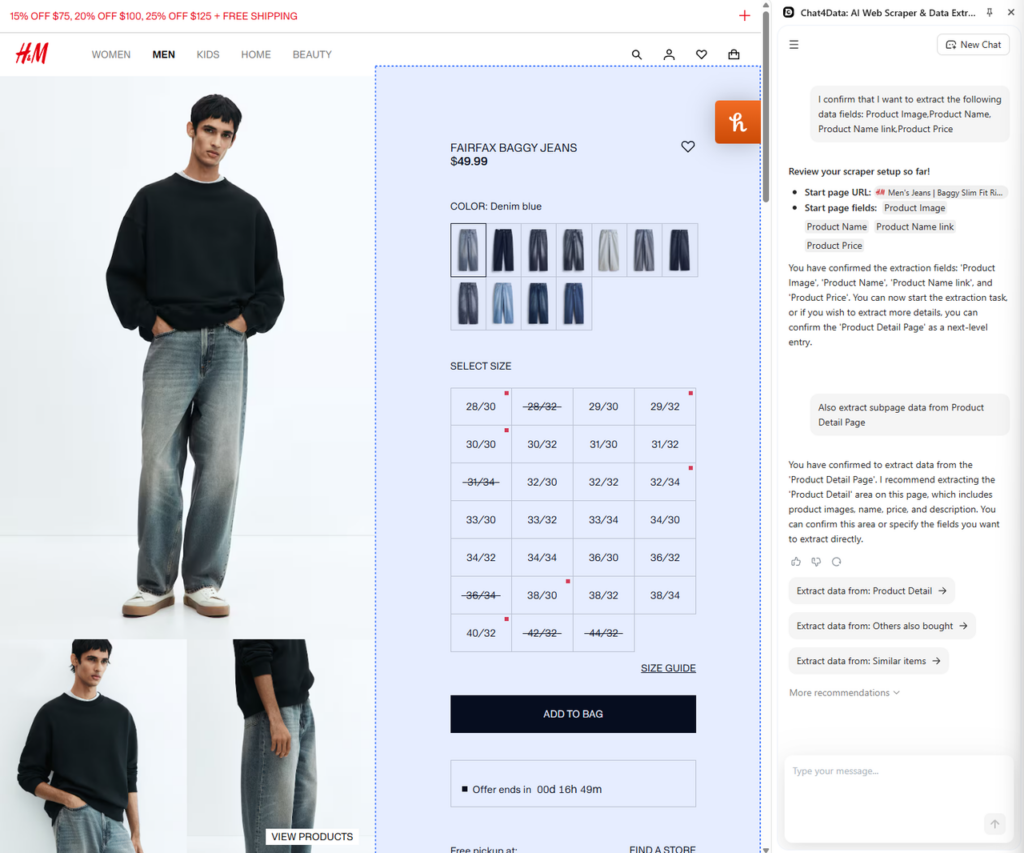Viewport: 1024px width, 853px height.
Task: Open the Chat4Data hamburger menu
Action: [x=794, y=45]
